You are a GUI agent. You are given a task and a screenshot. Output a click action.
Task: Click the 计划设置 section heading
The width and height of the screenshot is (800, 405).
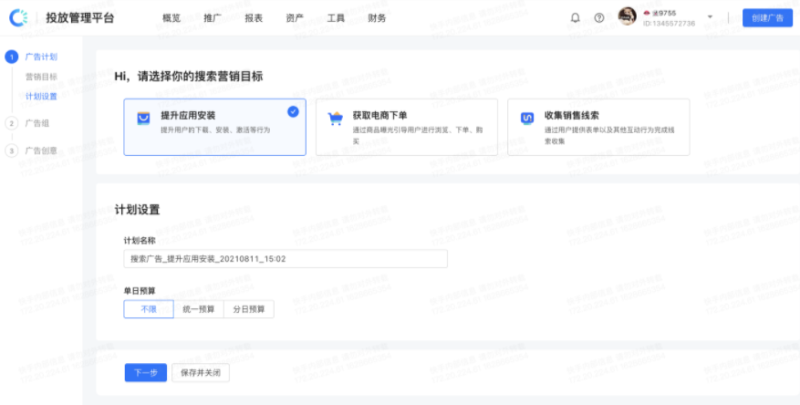pyautogui.click(x=137, y=210)
